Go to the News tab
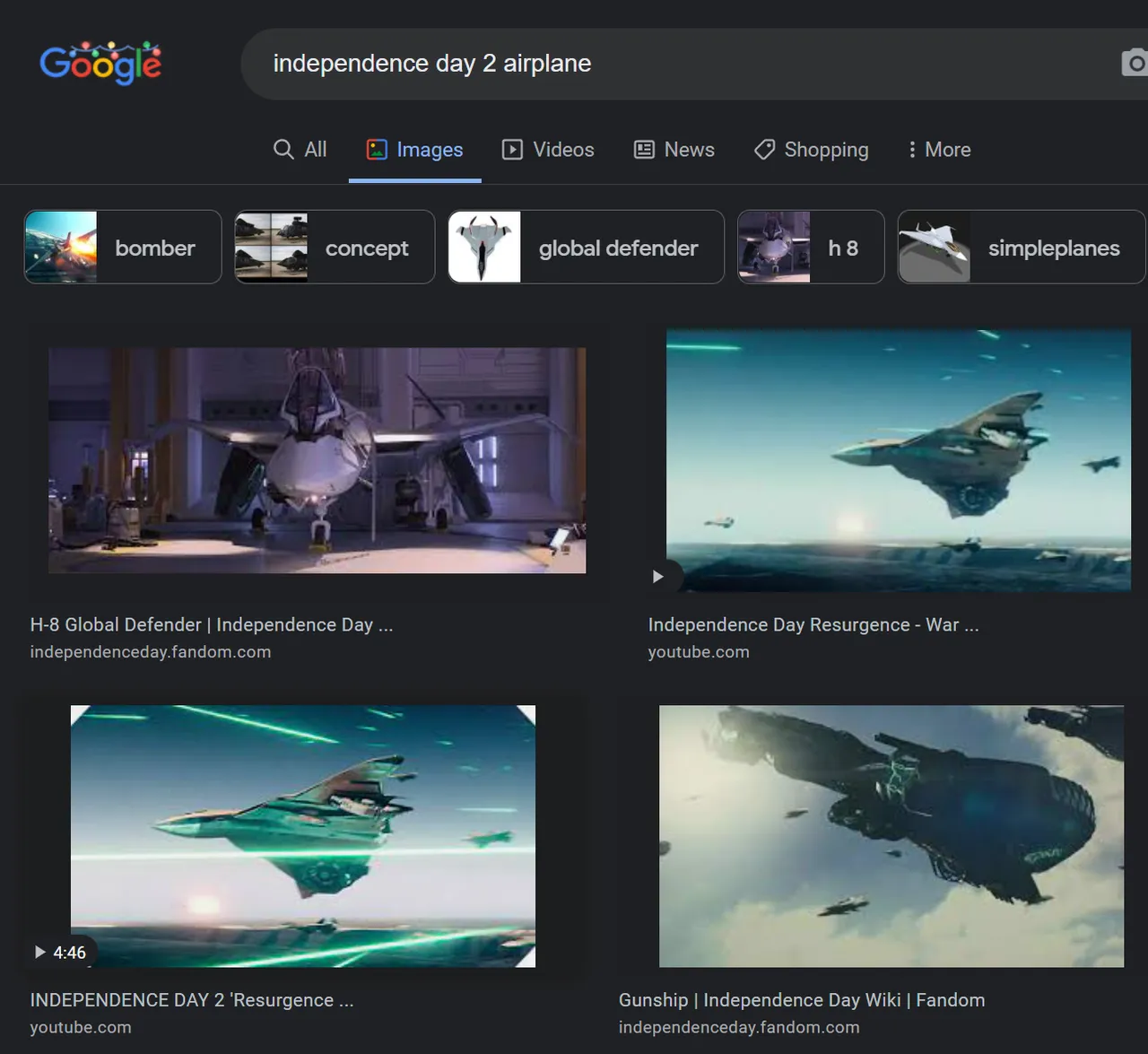The width and height of the screenshot is (1148, 1054). click(x=674, y=150)
